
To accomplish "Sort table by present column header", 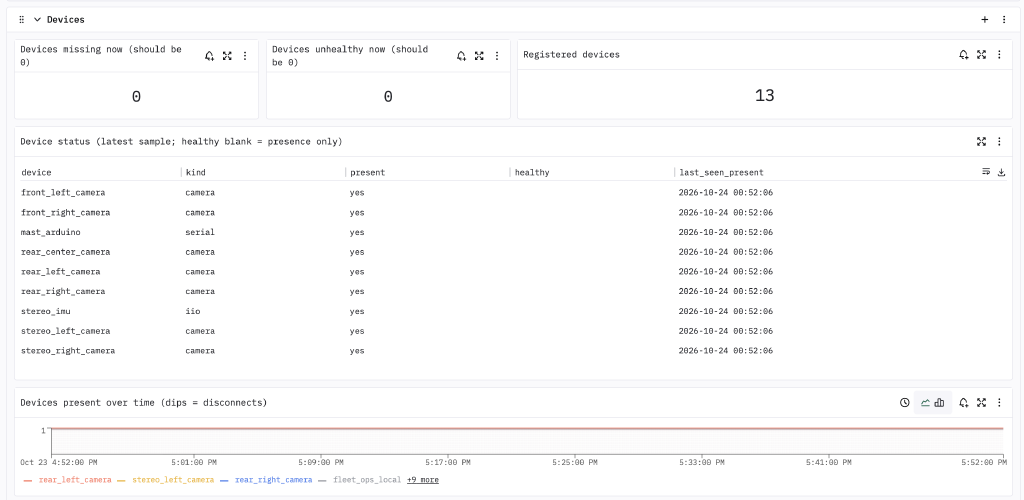I will click(x=368, y=172).
